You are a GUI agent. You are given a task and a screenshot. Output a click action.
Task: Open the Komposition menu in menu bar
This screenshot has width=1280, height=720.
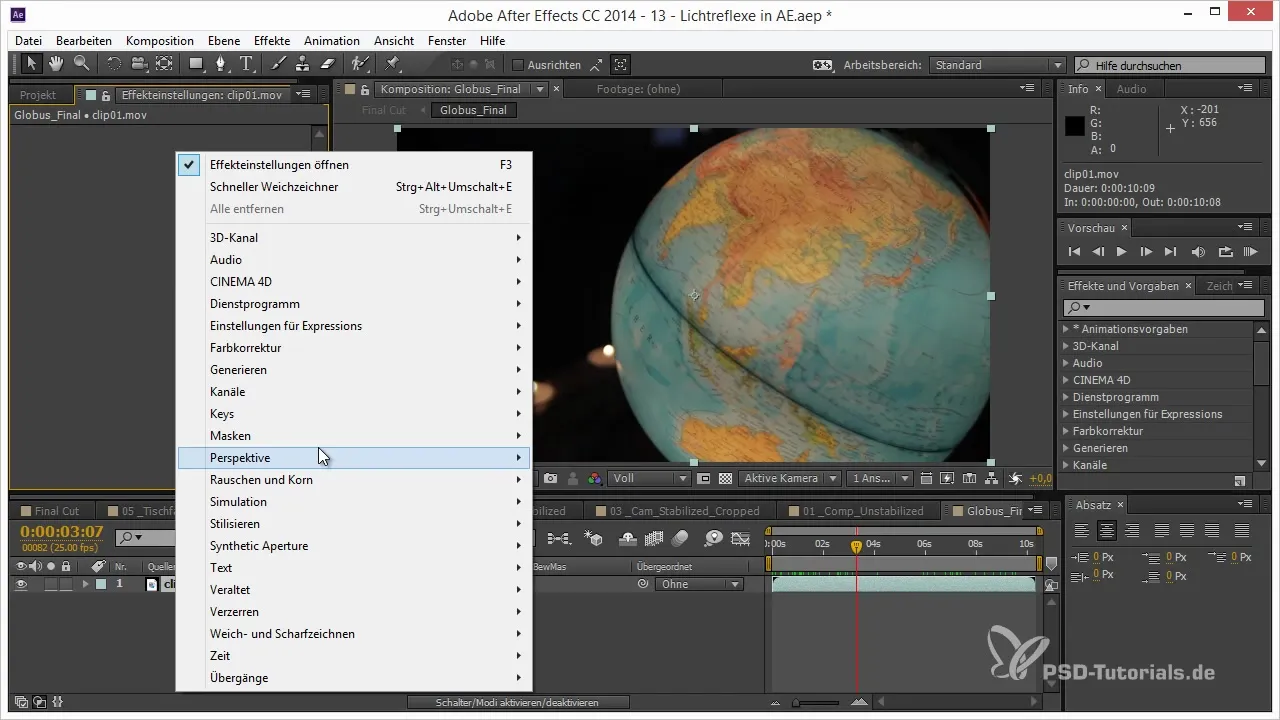coord(160,41)
